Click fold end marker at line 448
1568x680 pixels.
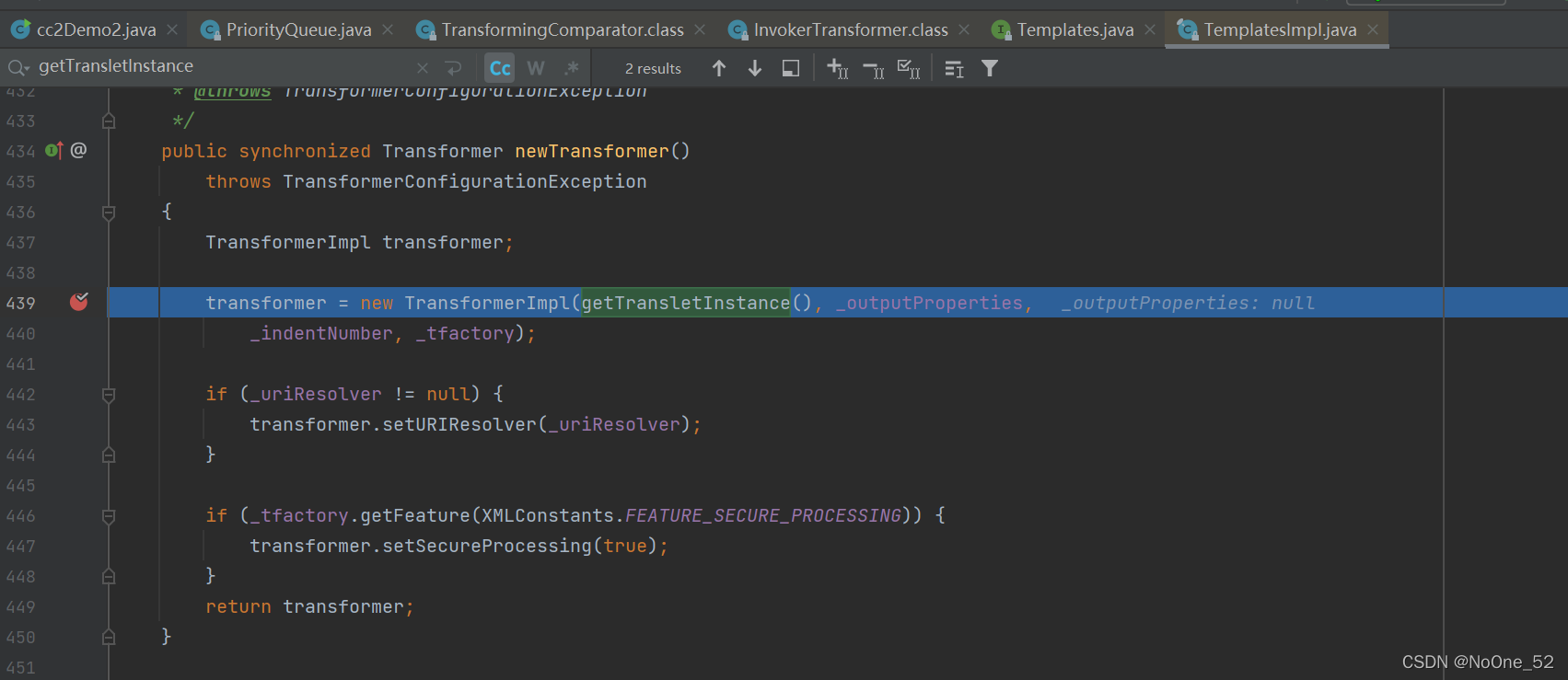(x=109, y=576)
